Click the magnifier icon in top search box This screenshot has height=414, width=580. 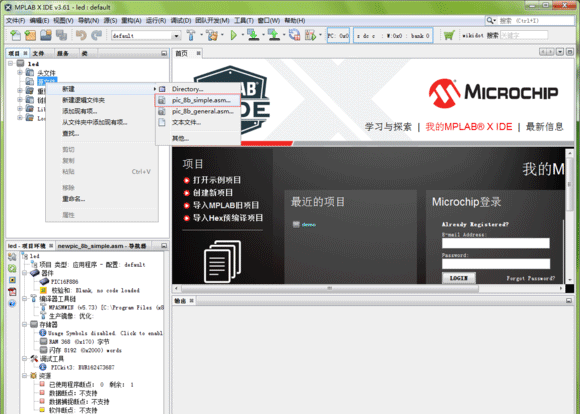point(490,20)
